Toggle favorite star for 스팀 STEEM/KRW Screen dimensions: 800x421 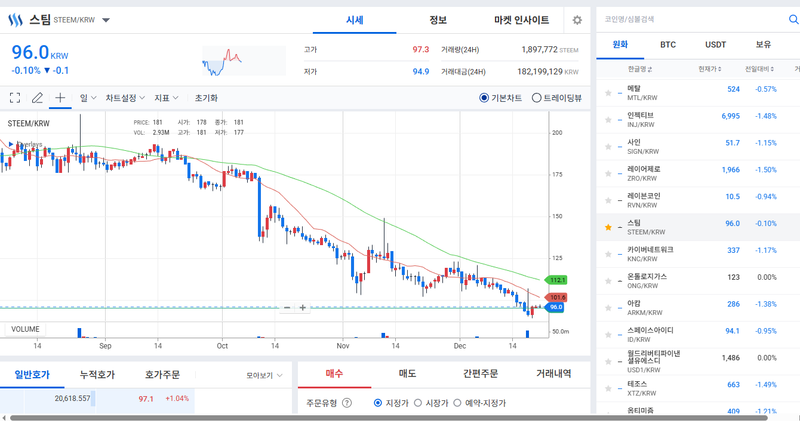[608, 228]
